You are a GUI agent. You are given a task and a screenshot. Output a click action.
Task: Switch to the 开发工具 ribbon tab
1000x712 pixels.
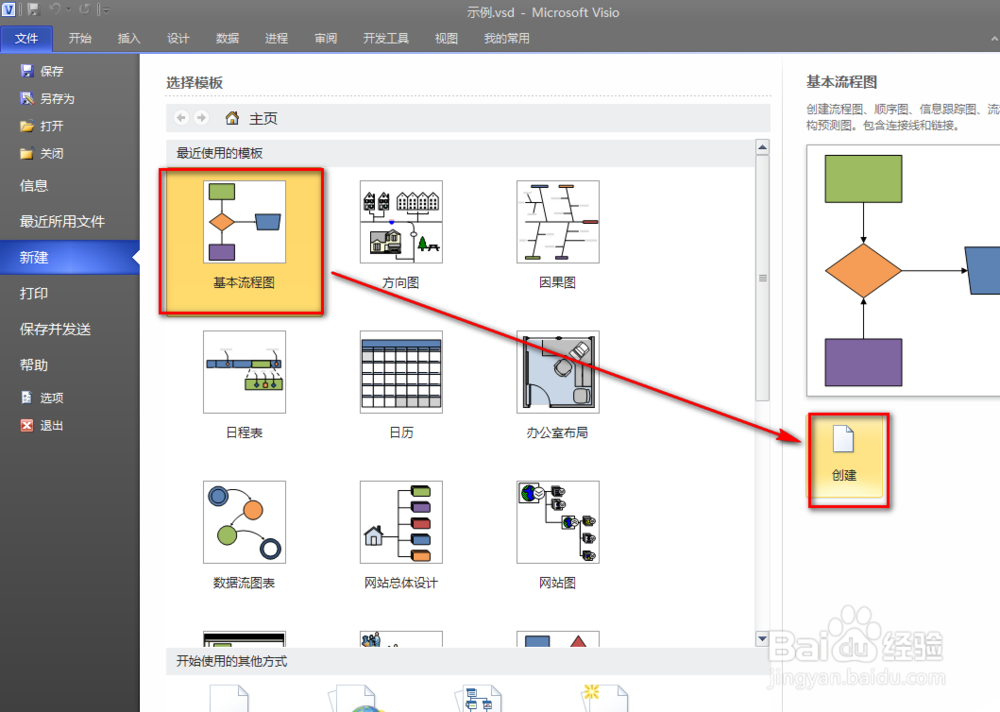(x=386, y=38)
